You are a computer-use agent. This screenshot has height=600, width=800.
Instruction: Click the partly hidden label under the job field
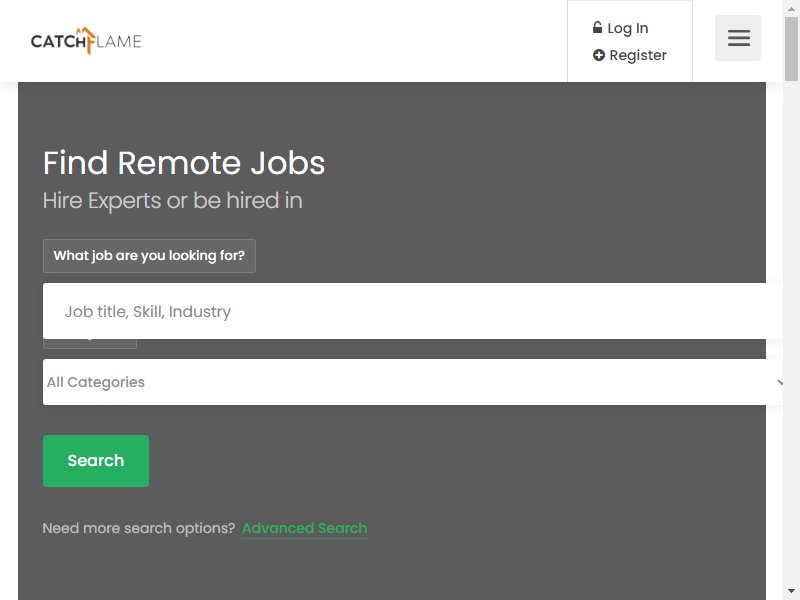90,344
